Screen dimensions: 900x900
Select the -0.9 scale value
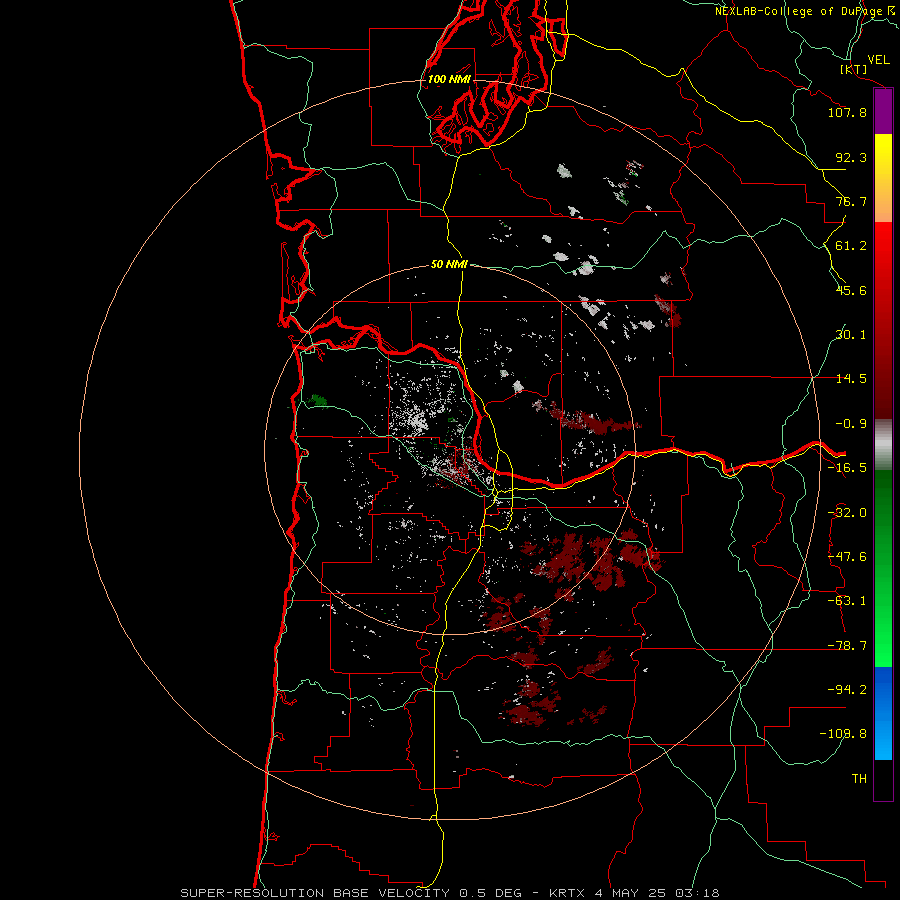point(851,424)
